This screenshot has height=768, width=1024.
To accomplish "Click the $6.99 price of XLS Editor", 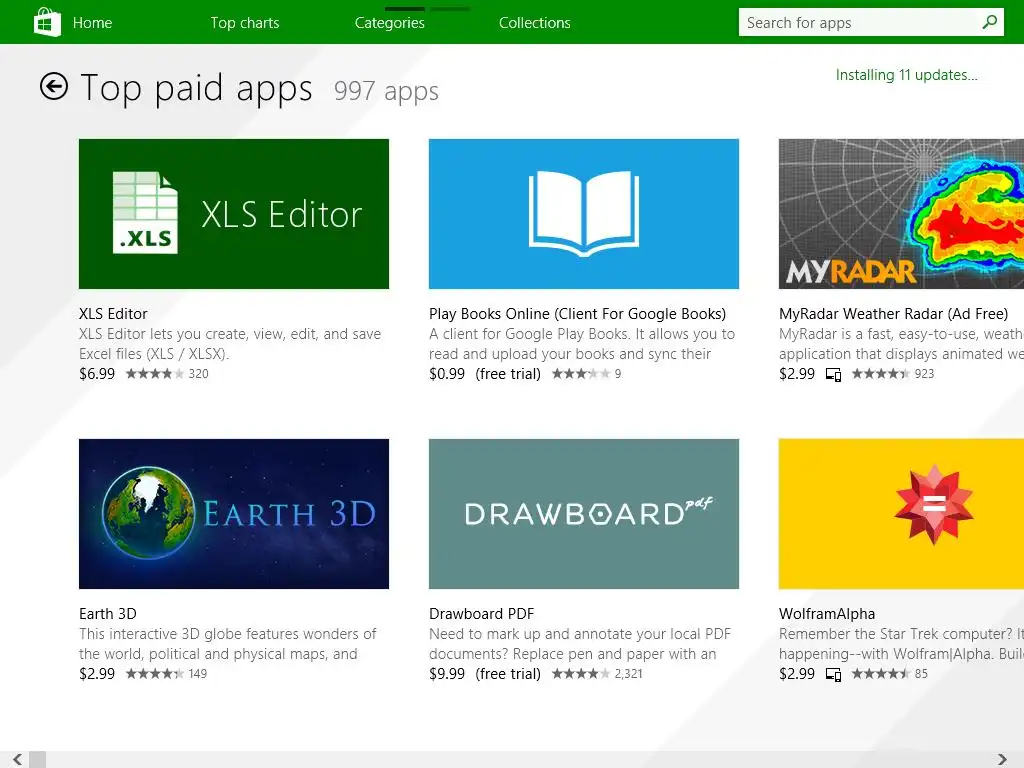I will (97, 374).
